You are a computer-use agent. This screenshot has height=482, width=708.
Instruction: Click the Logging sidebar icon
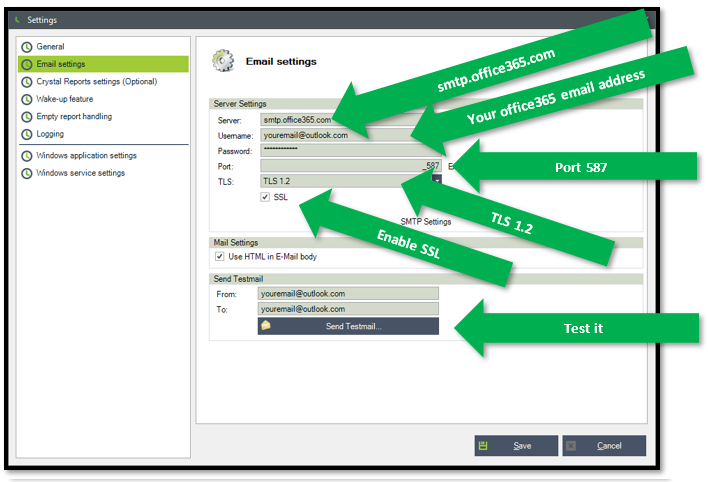(27, 134)
